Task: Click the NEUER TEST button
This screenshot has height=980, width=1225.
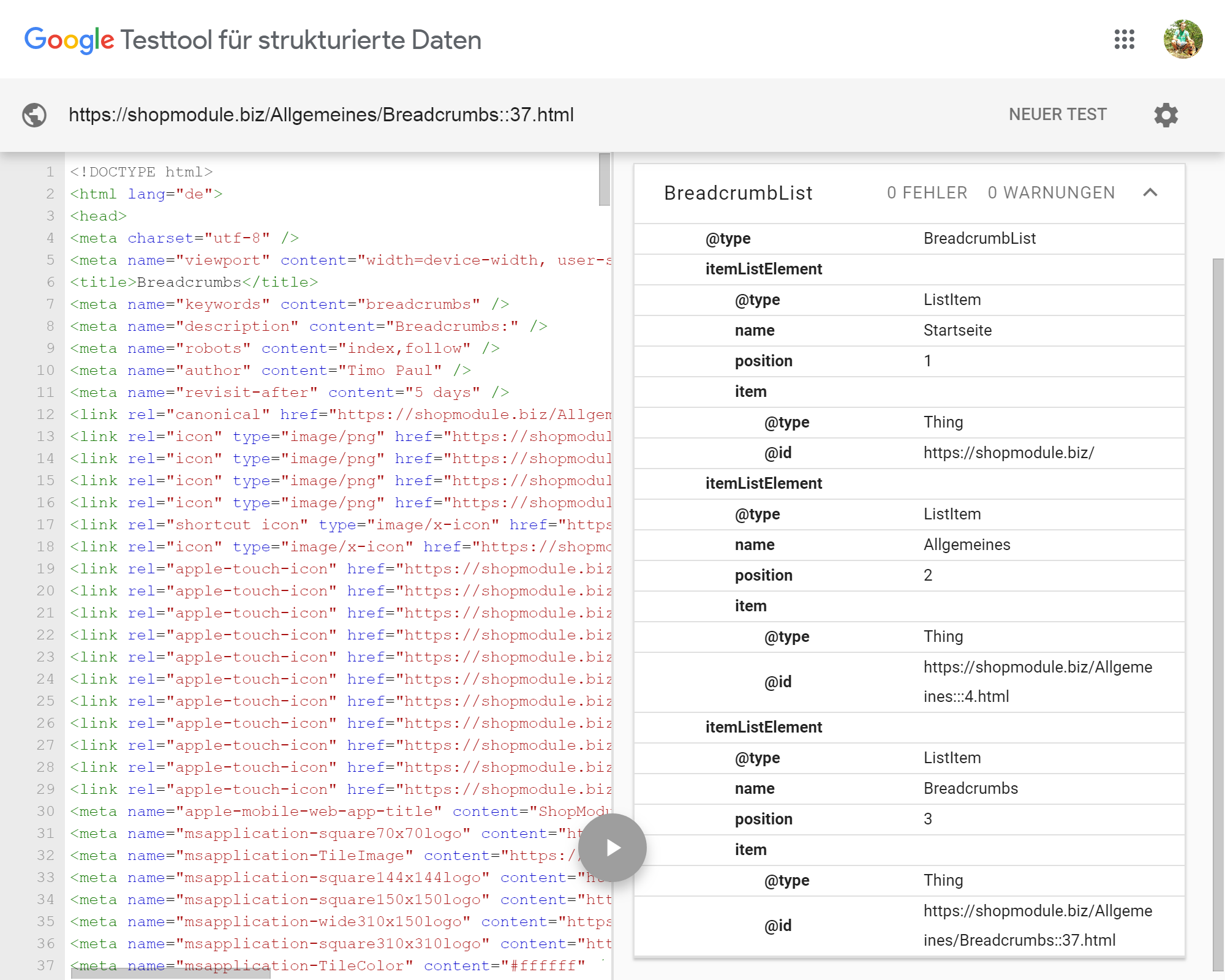Action: (x=1058, y=115)
